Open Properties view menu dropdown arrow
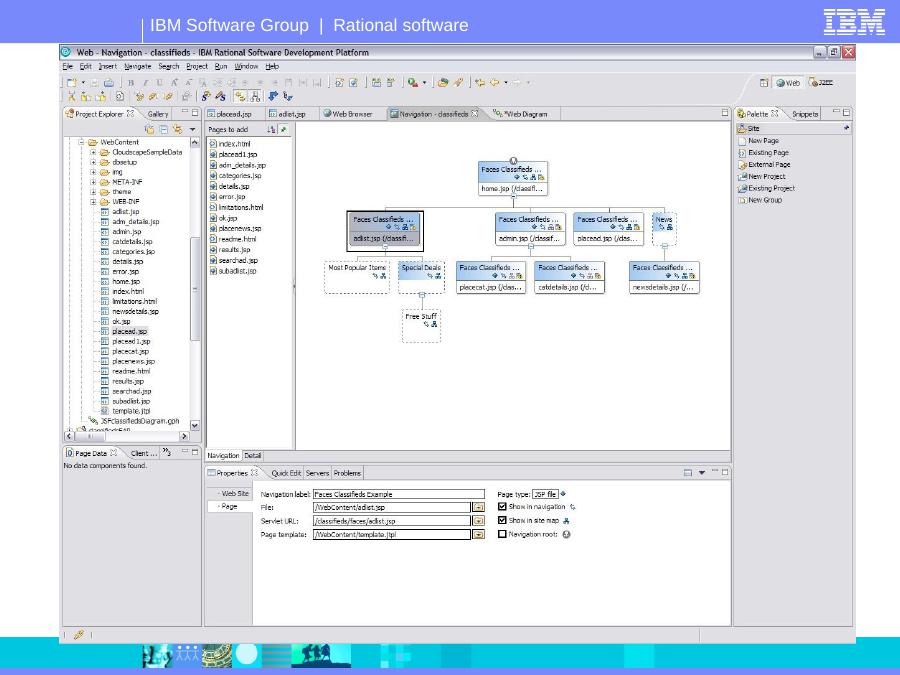Screen dimensions: 900x675 point(701,473)
